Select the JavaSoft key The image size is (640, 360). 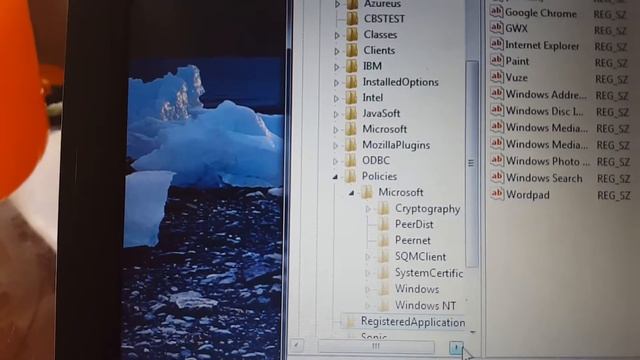pyautogui.click(x=381, y=113)
